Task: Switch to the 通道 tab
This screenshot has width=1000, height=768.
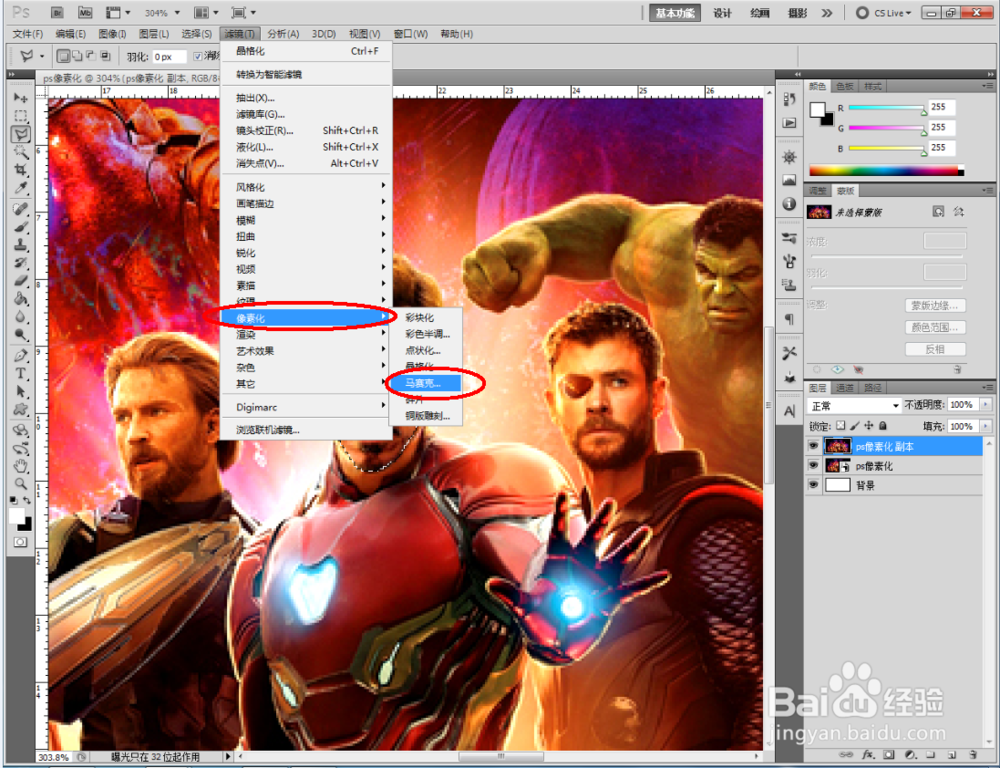Action: point(845,387)
